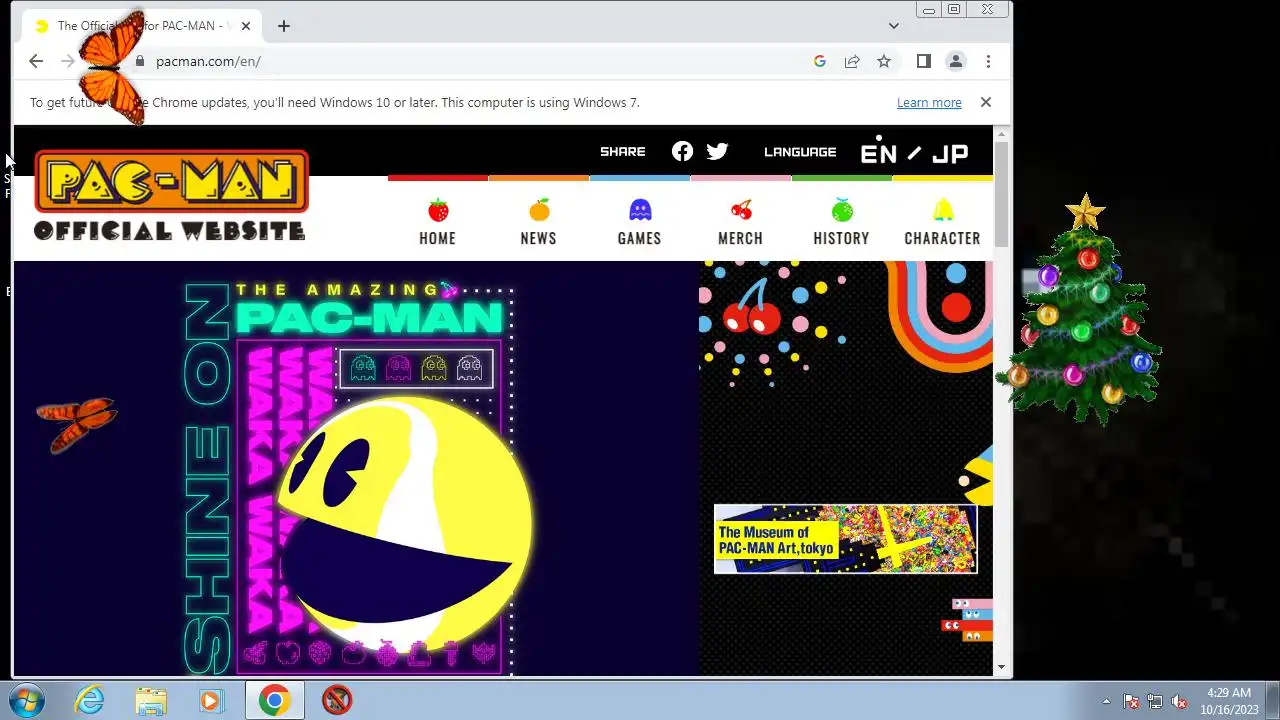This screenshot has height=720, width=1280.
Task: Click the PAC-MAN Official Website logo
Action: tap(171, 195)
